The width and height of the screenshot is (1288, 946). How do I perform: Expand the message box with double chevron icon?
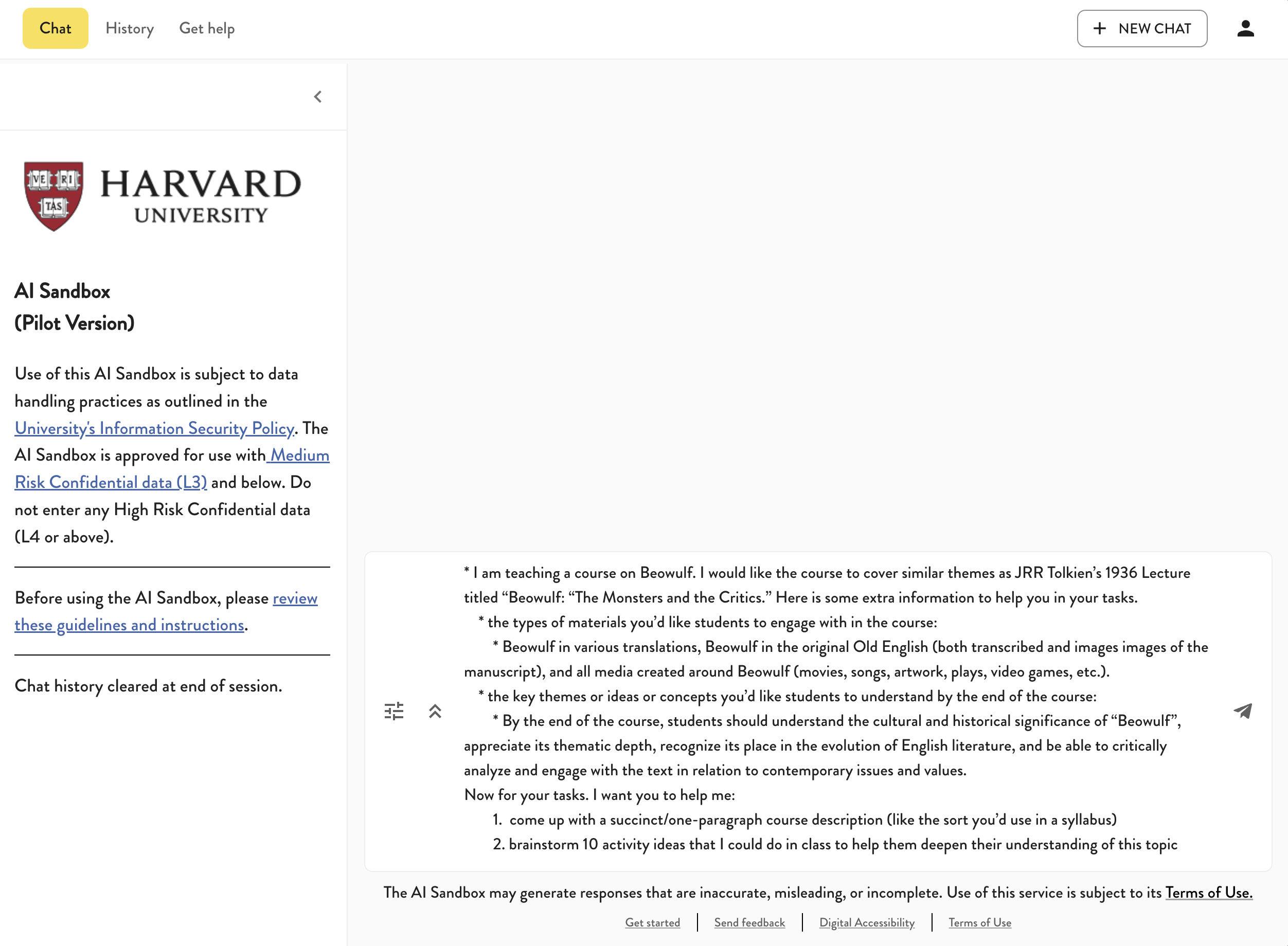point(436,711)
